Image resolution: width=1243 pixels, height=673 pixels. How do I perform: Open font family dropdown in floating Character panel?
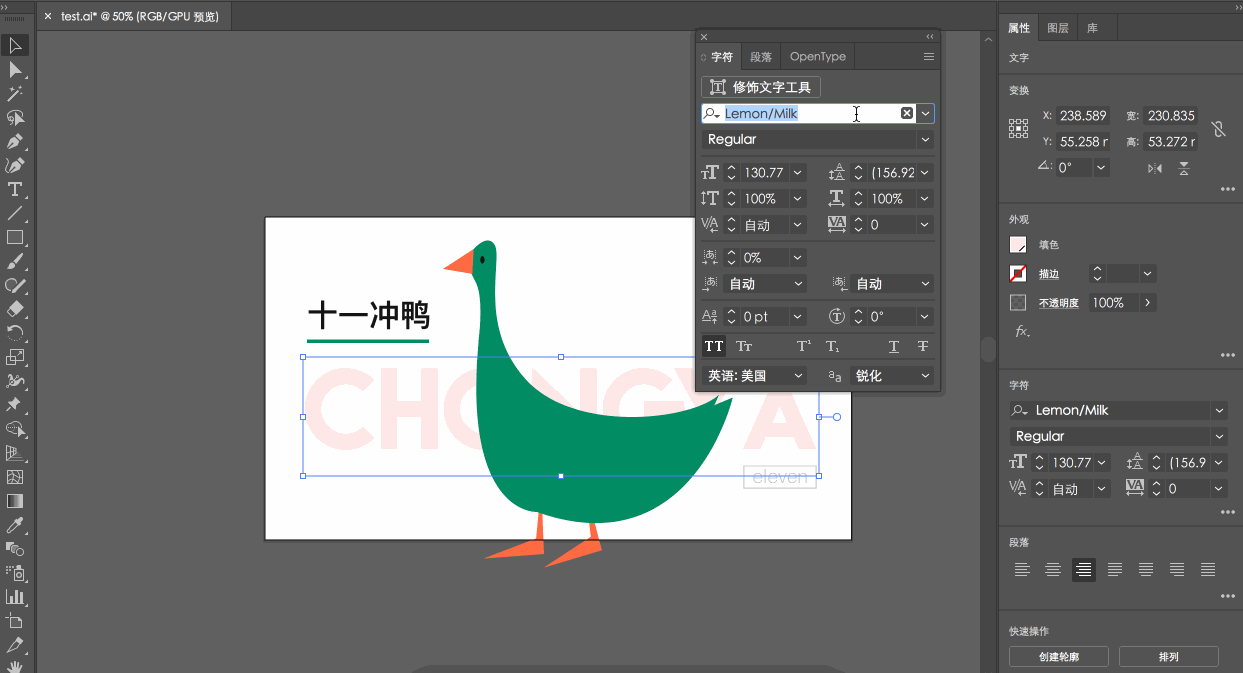(x=926, y=113)
